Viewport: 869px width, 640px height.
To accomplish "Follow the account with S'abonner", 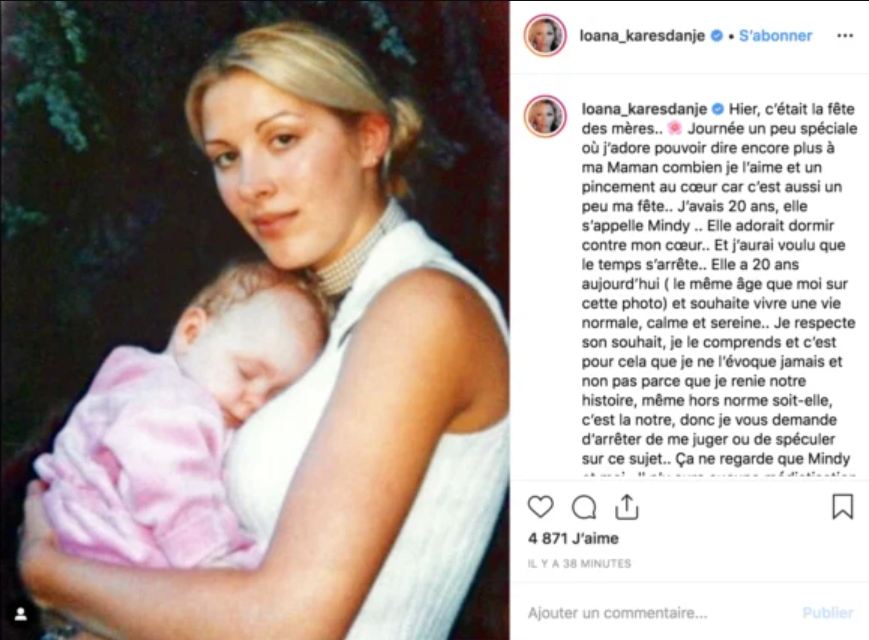I will 775,35.
